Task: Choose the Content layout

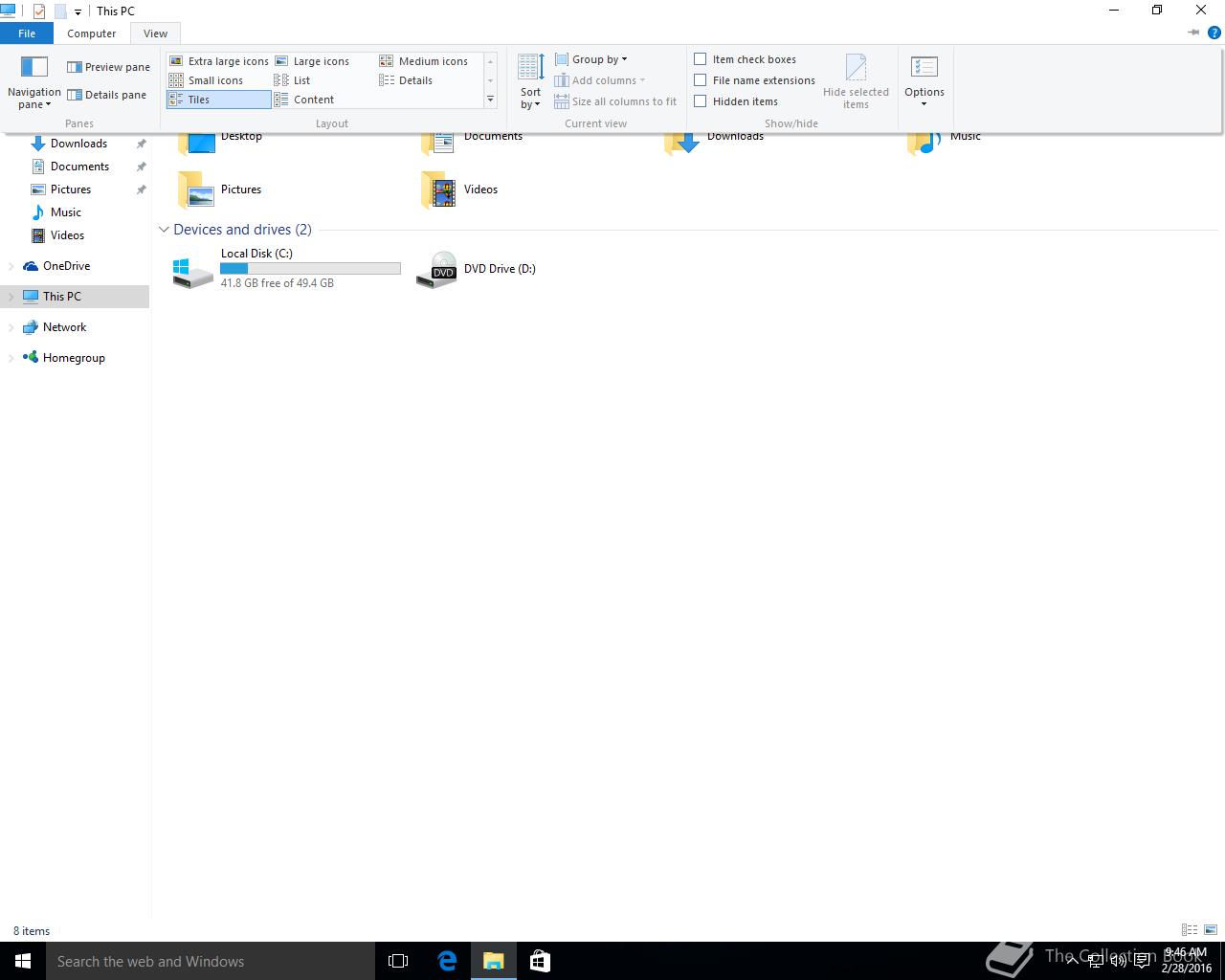Action: click(x=304, y=100)
